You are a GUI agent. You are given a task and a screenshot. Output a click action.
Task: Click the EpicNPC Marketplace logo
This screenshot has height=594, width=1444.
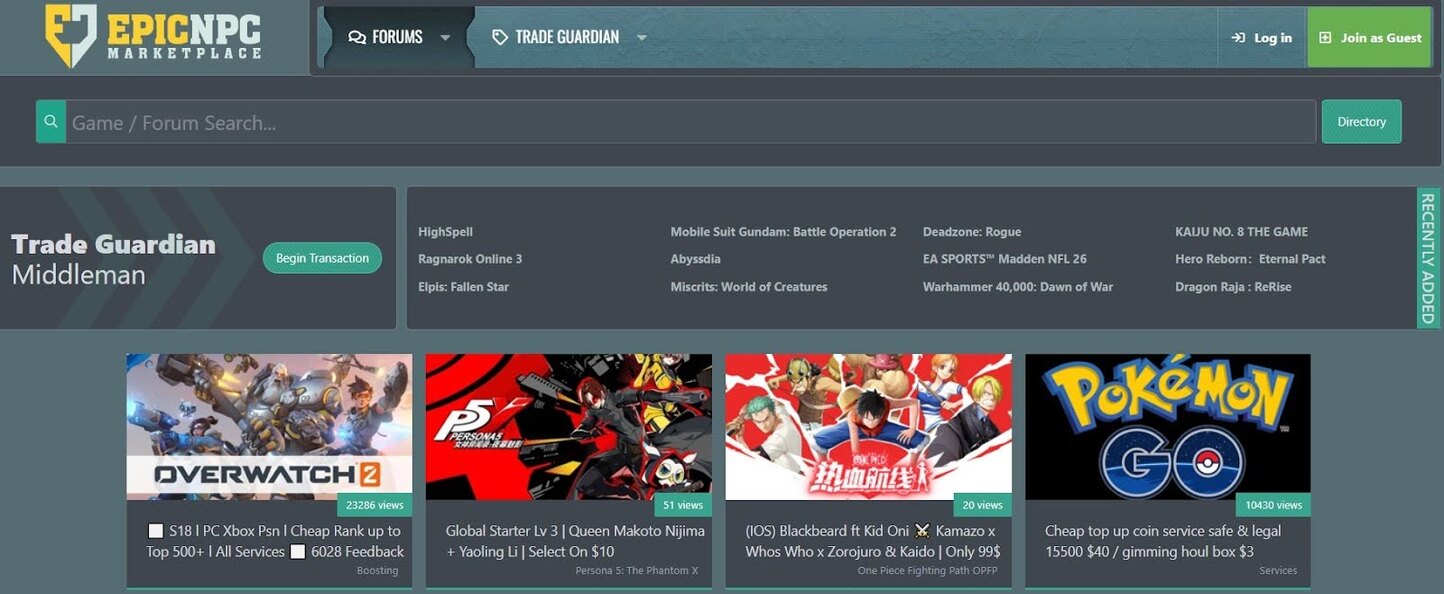[153, 36]
